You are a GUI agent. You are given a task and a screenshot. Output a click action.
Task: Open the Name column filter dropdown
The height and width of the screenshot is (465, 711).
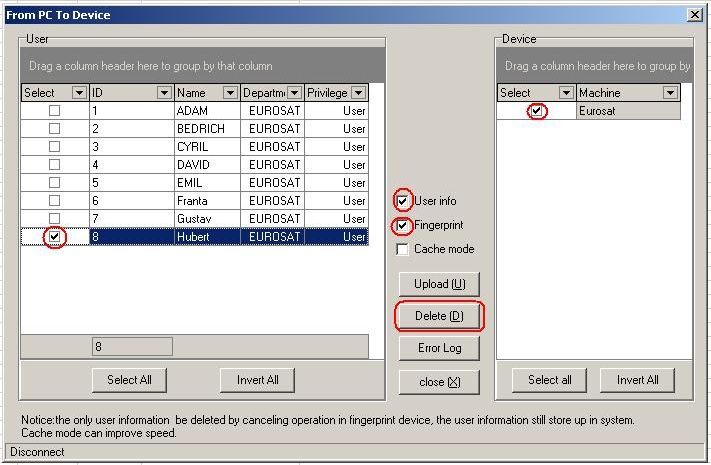click(230, 93)
